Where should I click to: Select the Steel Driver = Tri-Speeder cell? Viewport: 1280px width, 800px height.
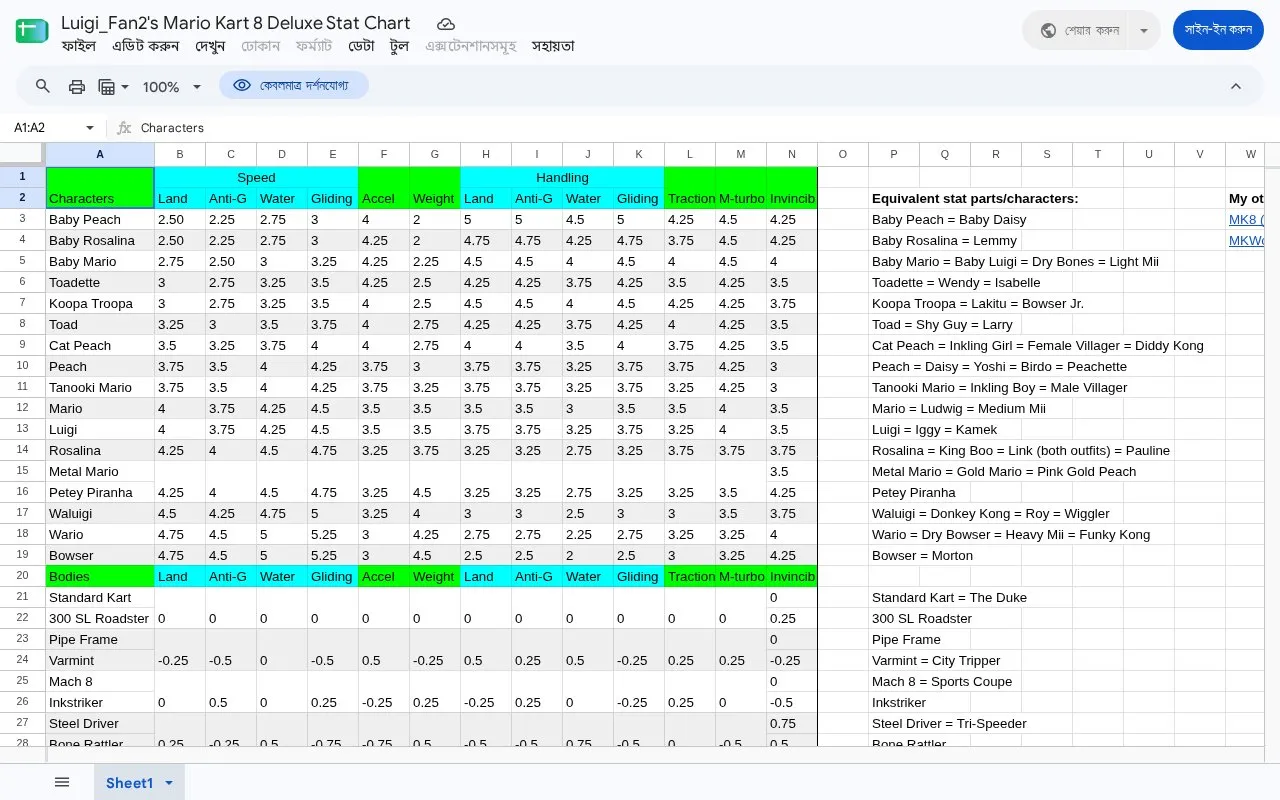pos(949,724)
